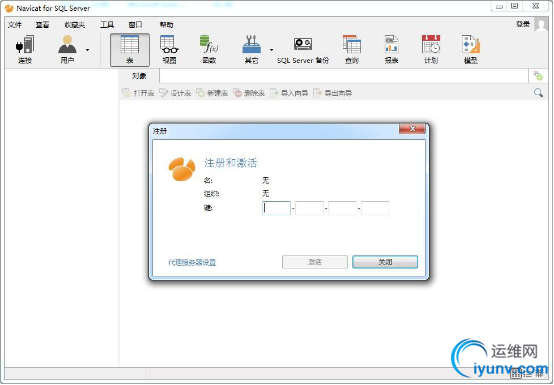The width and height of the screenshot is (554, 385).
Task: Click Export Wizard (导出向导) in object toolbar
Action: [332, 93]
